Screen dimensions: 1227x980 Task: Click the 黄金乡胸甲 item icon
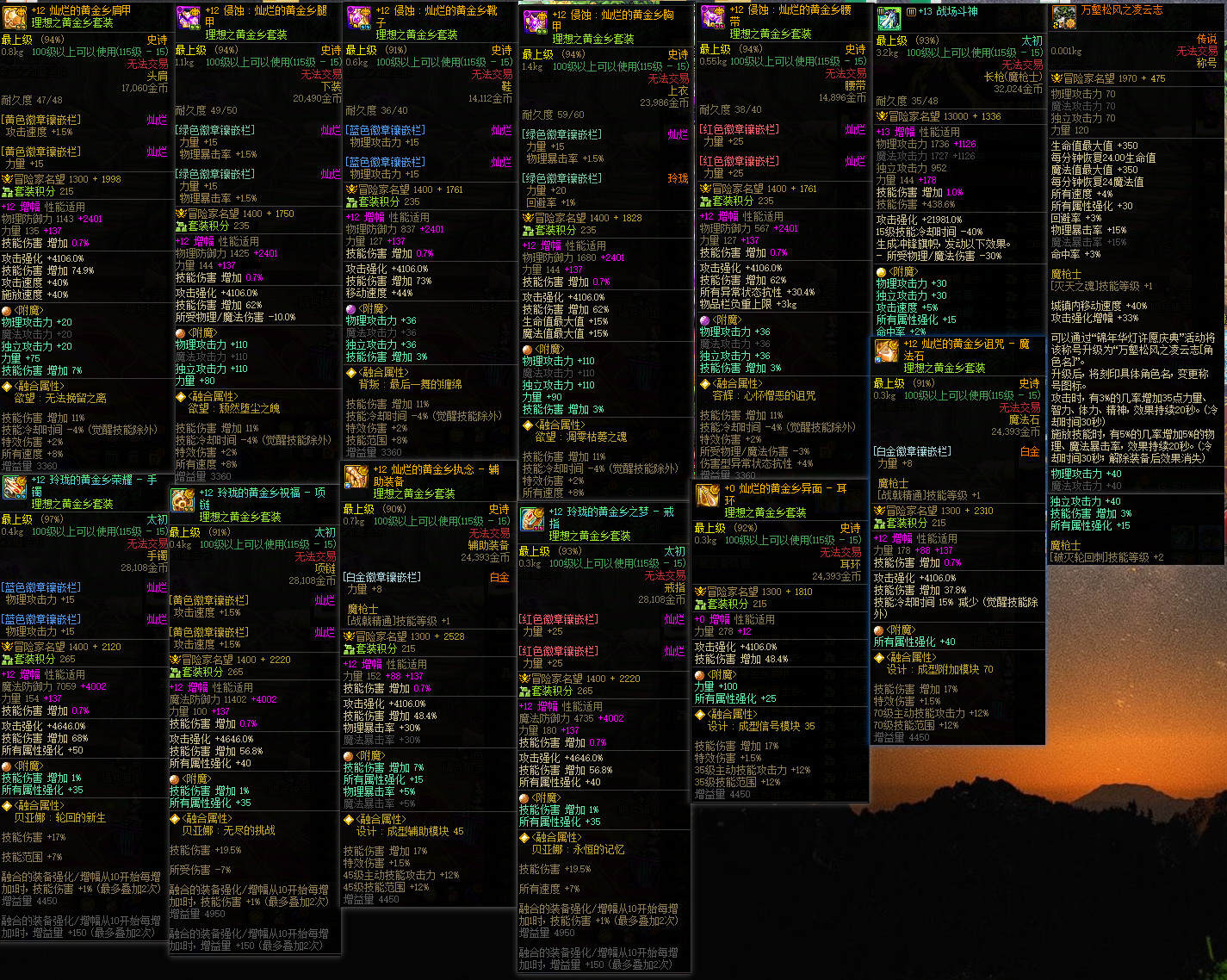(535, 22)
